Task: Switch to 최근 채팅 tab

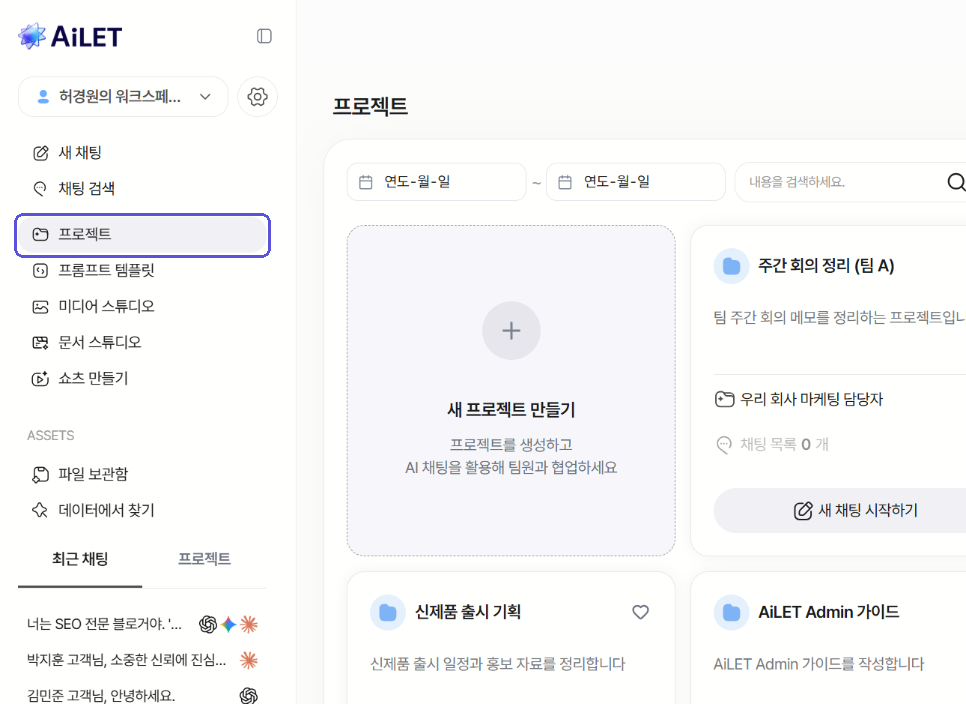Action: [x=80, y=559]
